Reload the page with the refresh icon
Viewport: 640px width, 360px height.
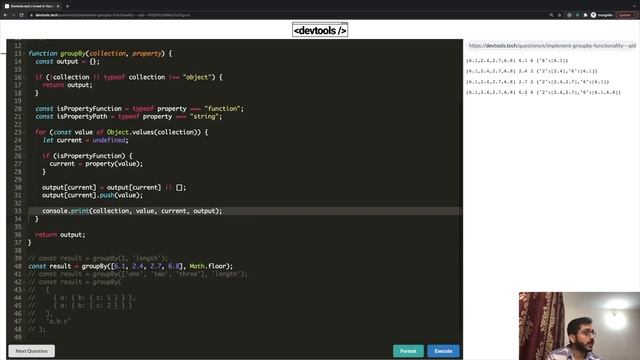pyautogui.click(x=21, y=15)
